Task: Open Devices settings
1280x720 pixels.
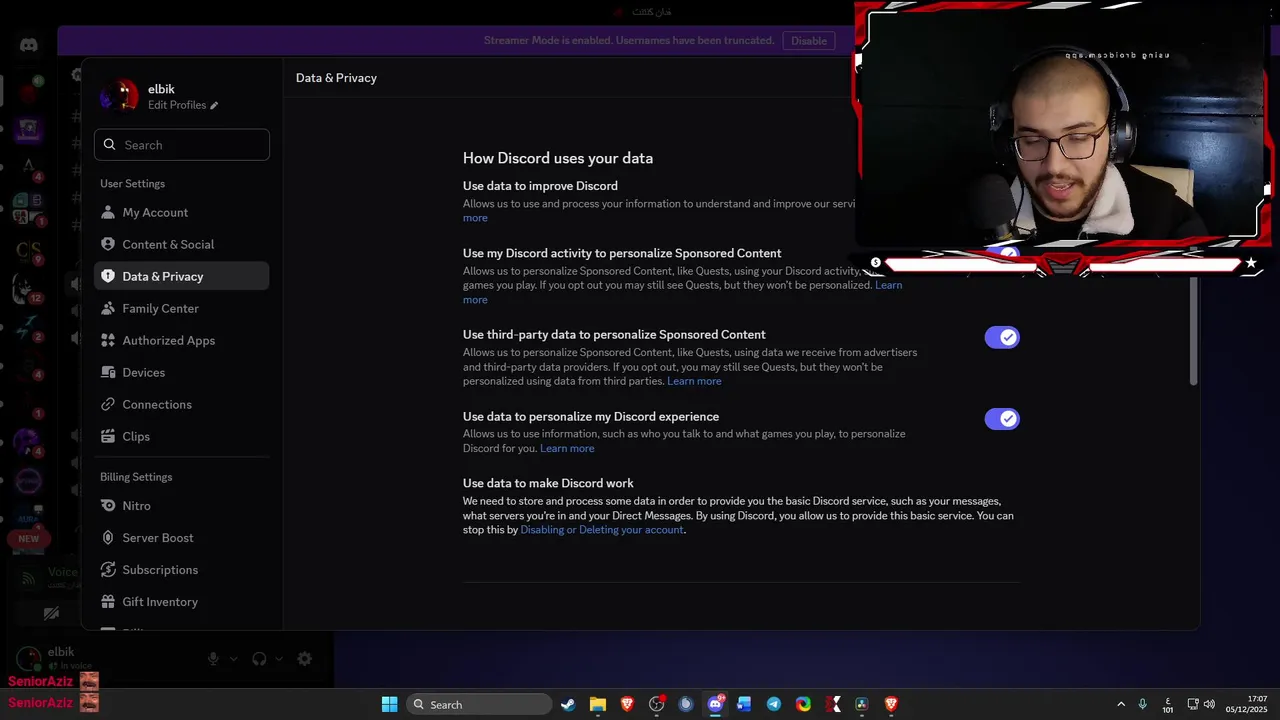Action: click(181, 372)
